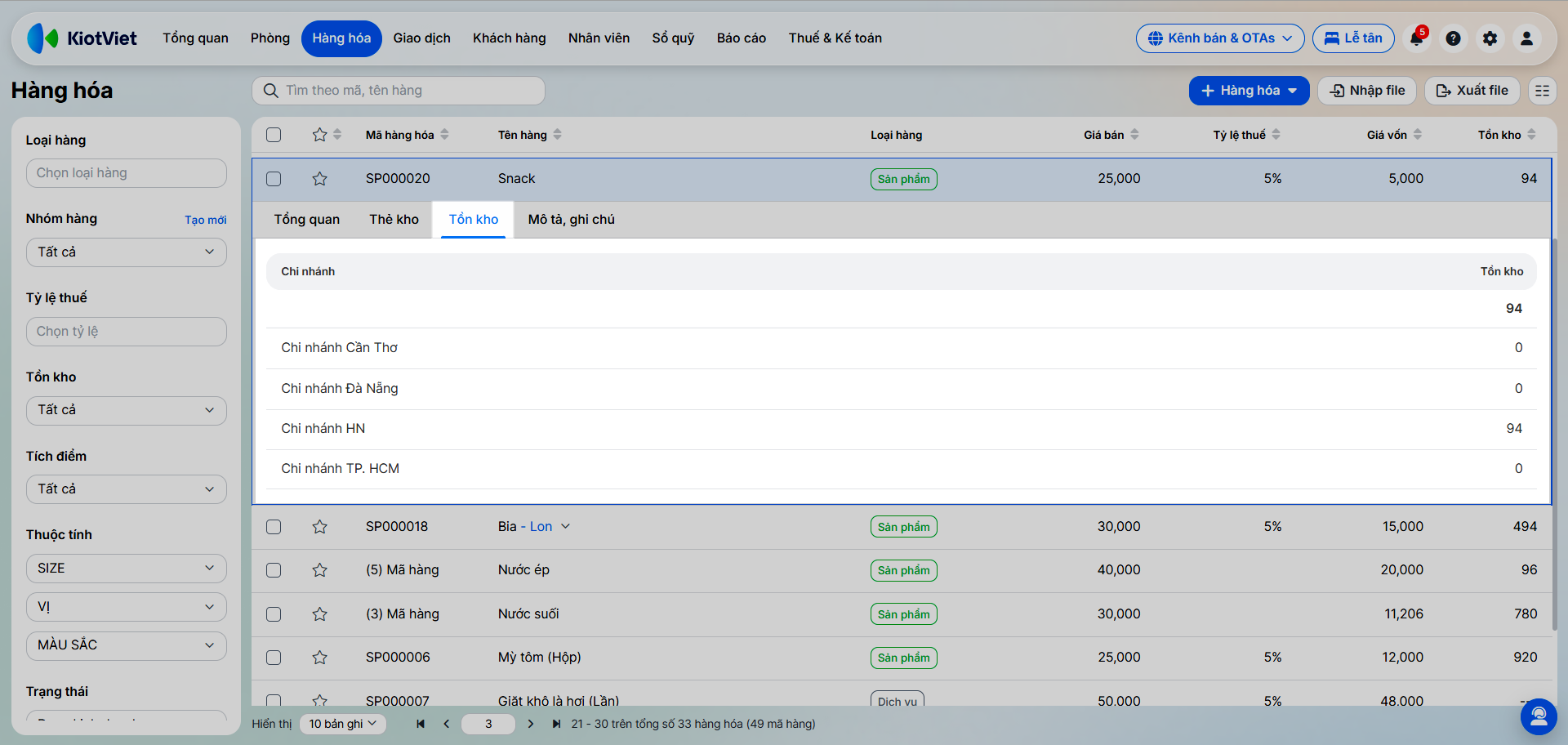Viewport: 1568px width, 745px height.
Task: Click the search magnifier icon
Action: 271,91
